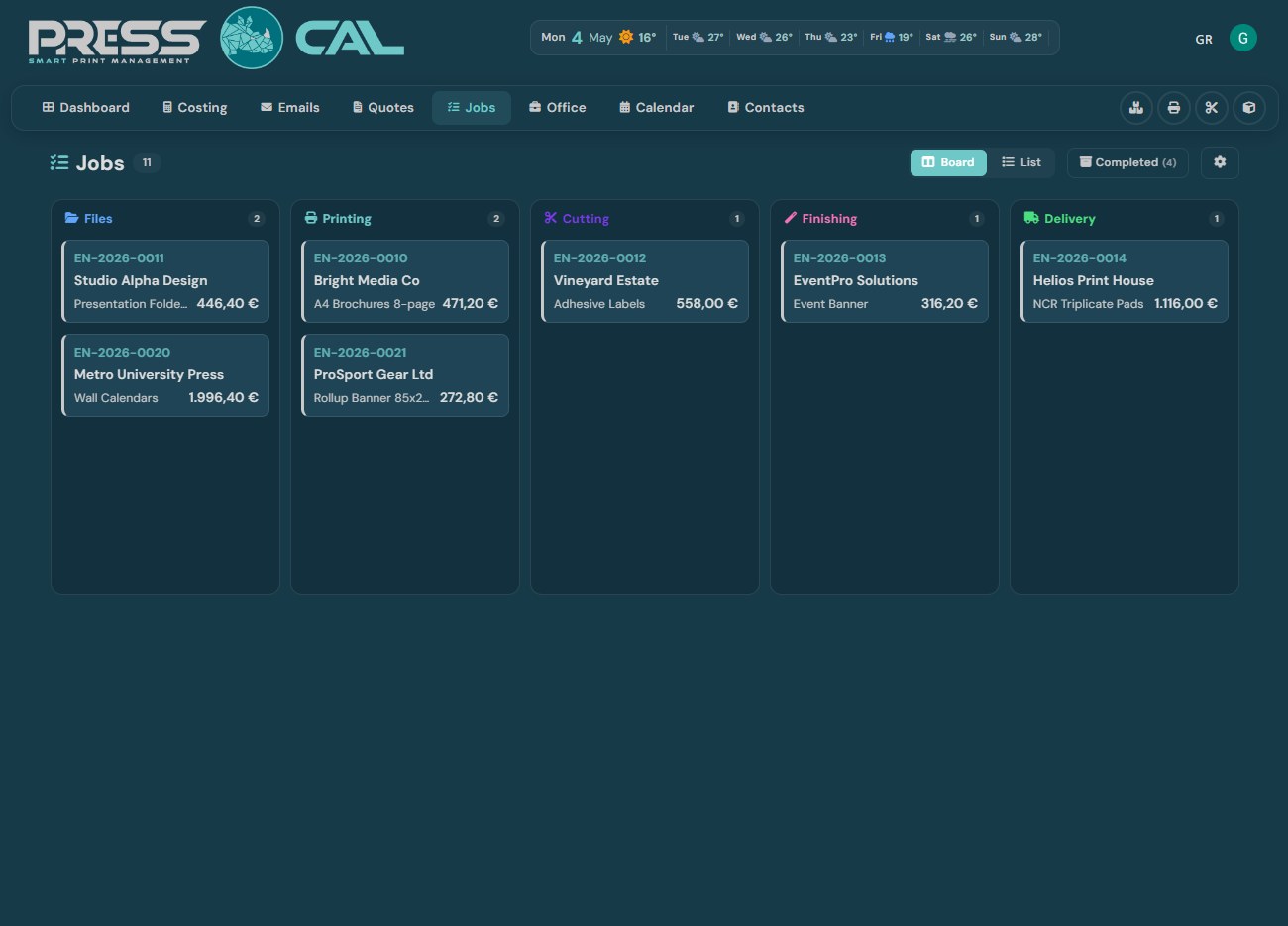Open Jobs settings gear
The width and height of the screenshot is (1288, 926).
tap(1220, 162)
